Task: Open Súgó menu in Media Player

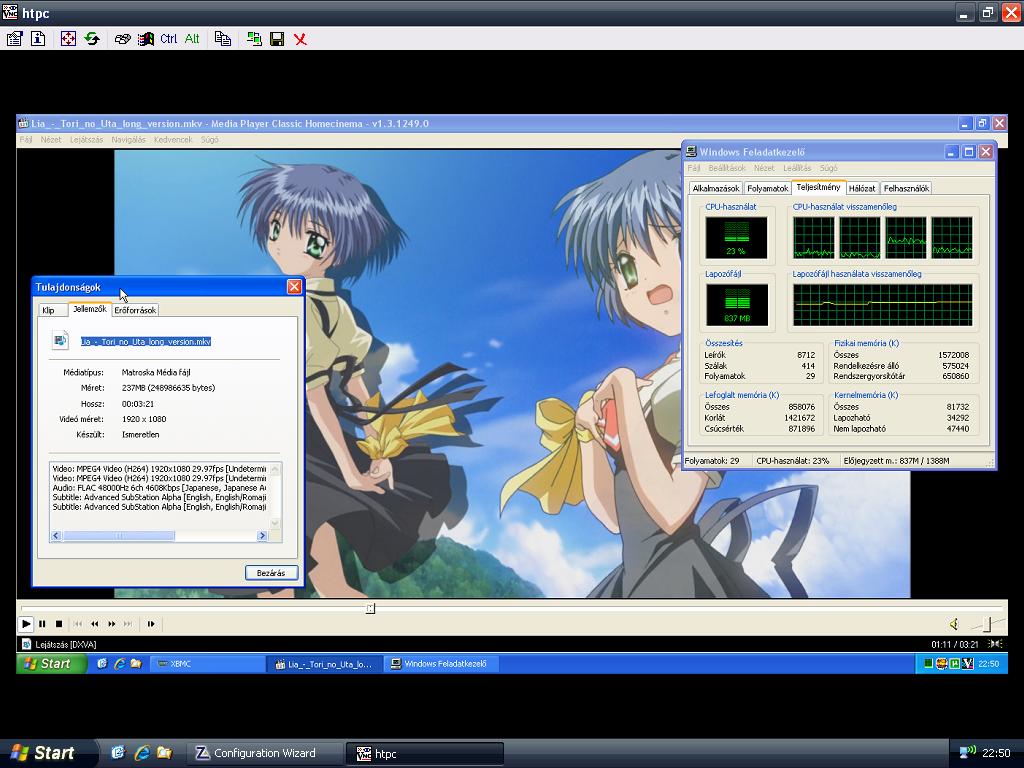Action: coord(210,140)
